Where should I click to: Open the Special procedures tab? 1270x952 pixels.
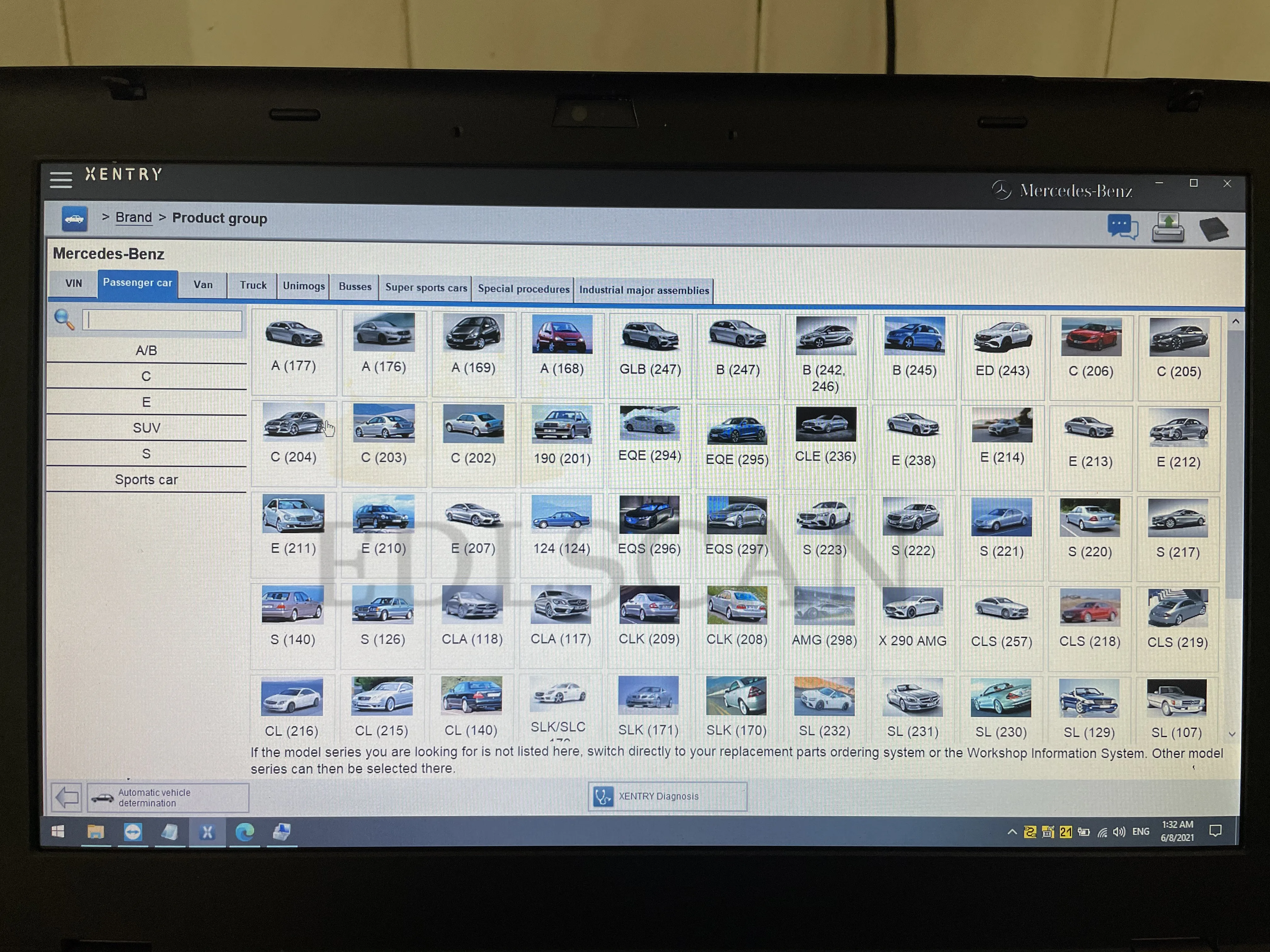pos(523,289)
